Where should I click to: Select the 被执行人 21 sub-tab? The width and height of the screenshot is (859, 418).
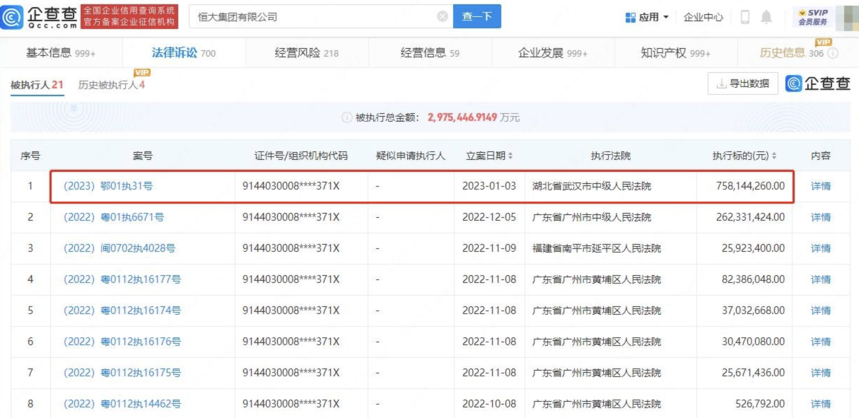(x=37, y=85)
